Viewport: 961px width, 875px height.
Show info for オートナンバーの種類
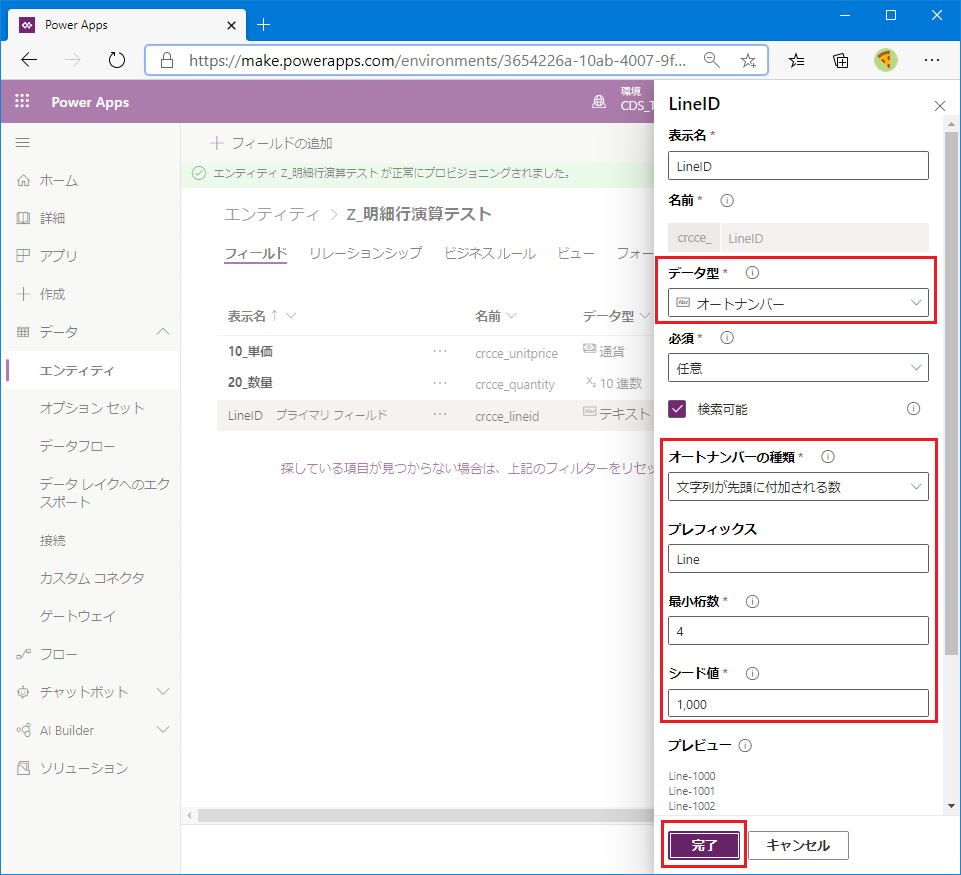pos(827,456)
